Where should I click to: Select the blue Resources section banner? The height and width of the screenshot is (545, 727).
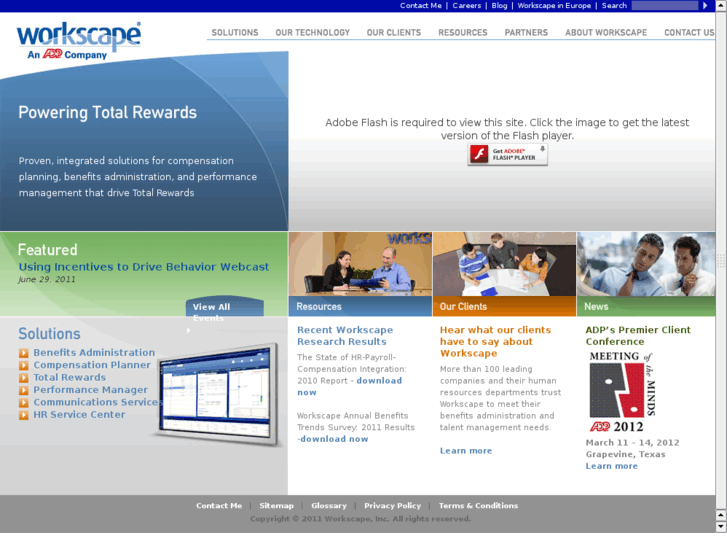(x=360, y=307)
